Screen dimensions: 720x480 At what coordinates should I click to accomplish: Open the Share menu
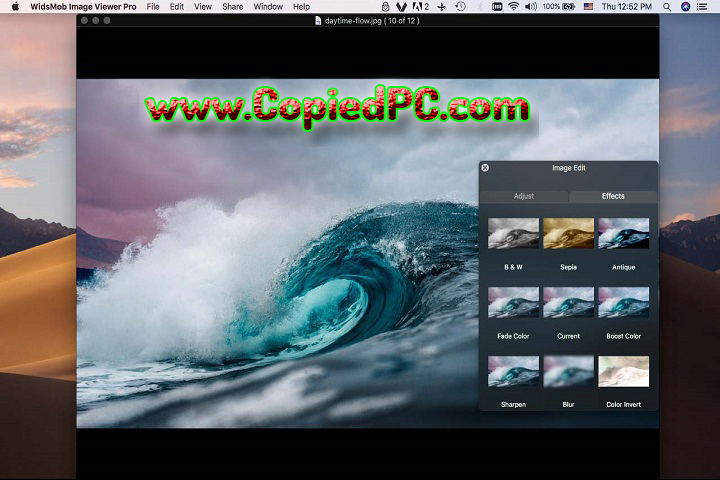click(233, 7)
